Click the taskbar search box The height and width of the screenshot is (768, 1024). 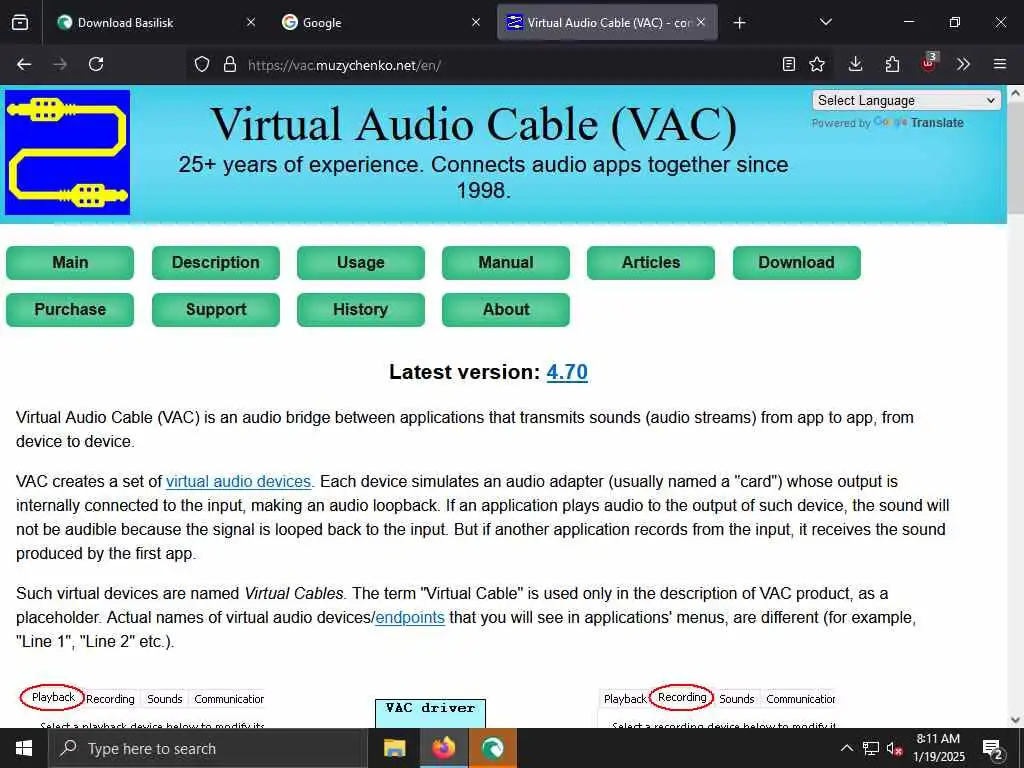(208, 748)
